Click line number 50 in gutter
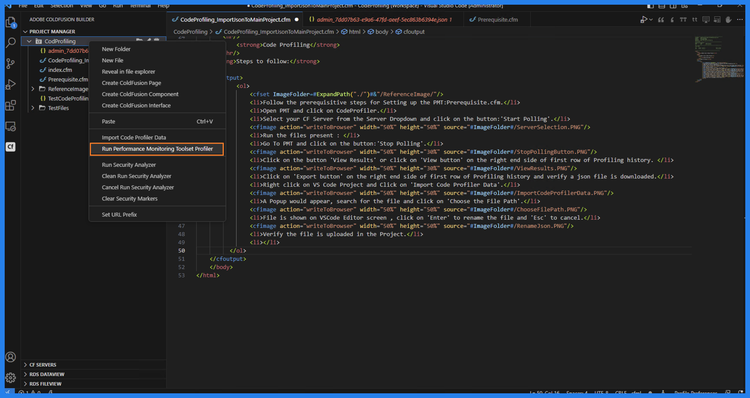 tap(181, 251)
